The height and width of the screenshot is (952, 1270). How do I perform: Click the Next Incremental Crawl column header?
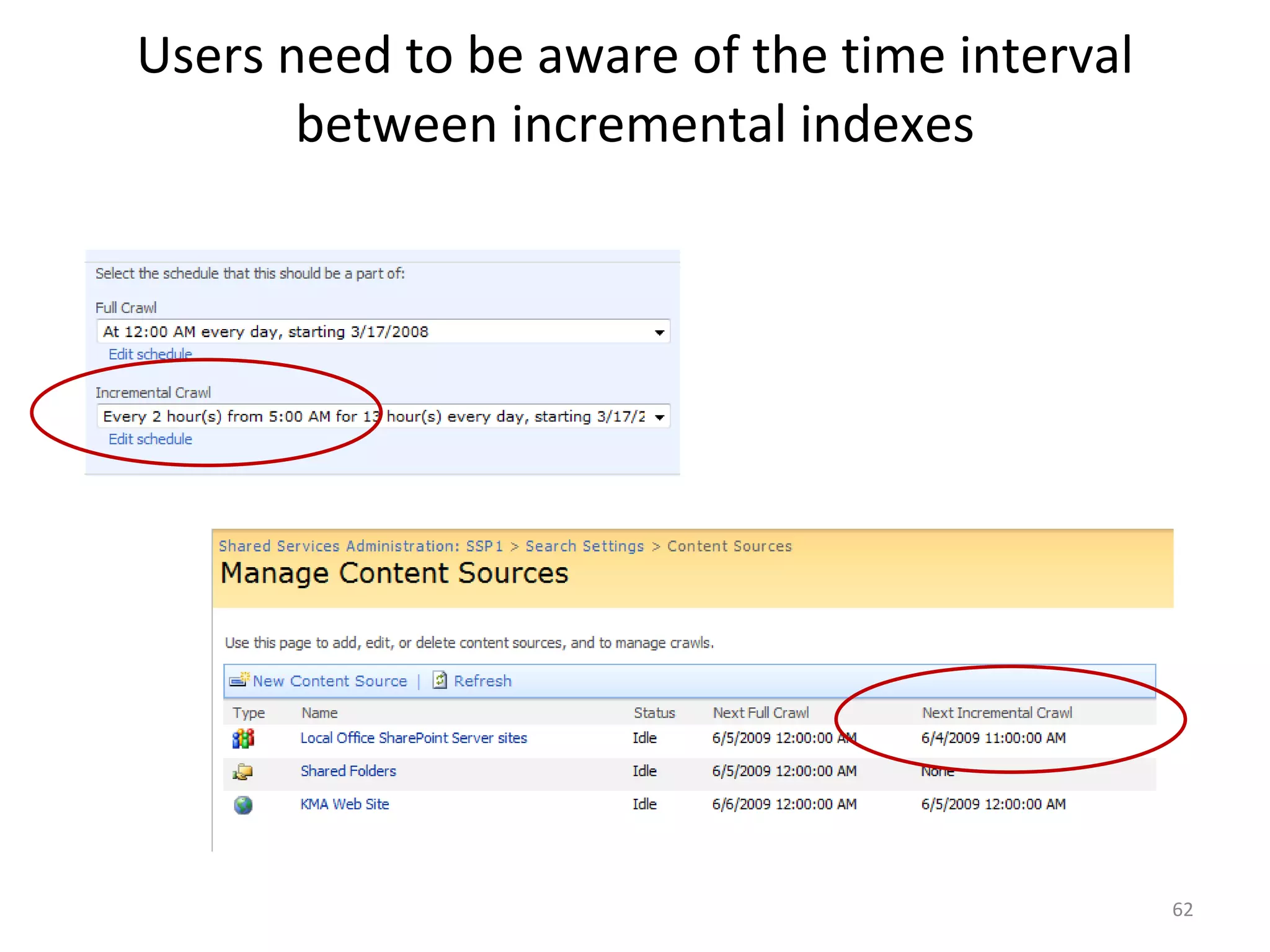pyautogui.click(x=997, y=713)
